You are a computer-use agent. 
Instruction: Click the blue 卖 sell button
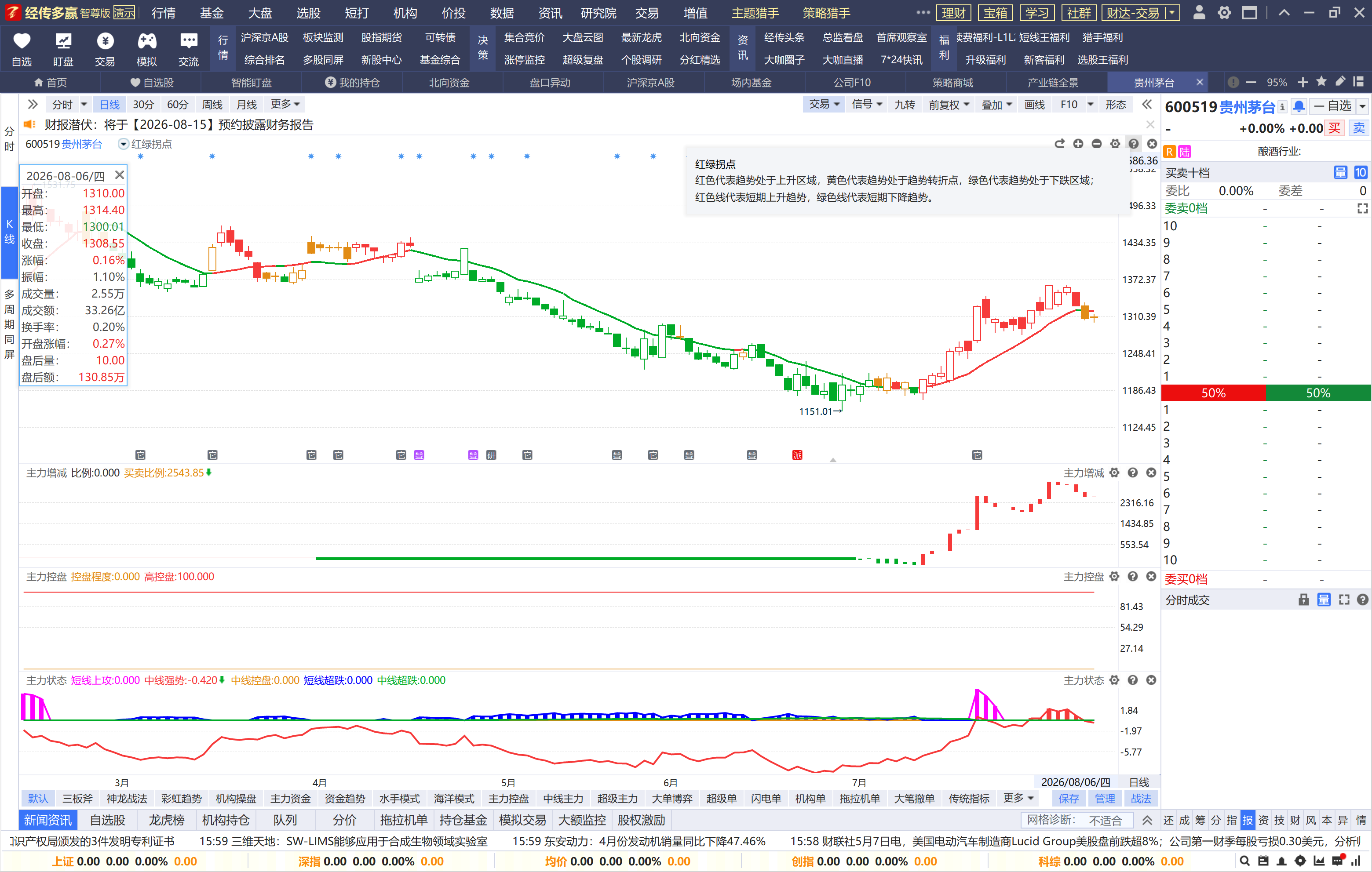1359,128
